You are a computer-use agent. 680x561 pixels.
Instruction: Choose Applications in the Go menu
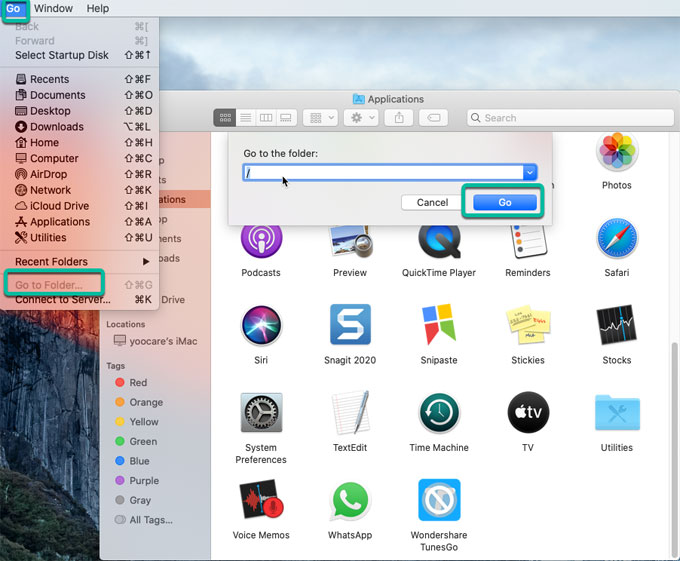80,222
